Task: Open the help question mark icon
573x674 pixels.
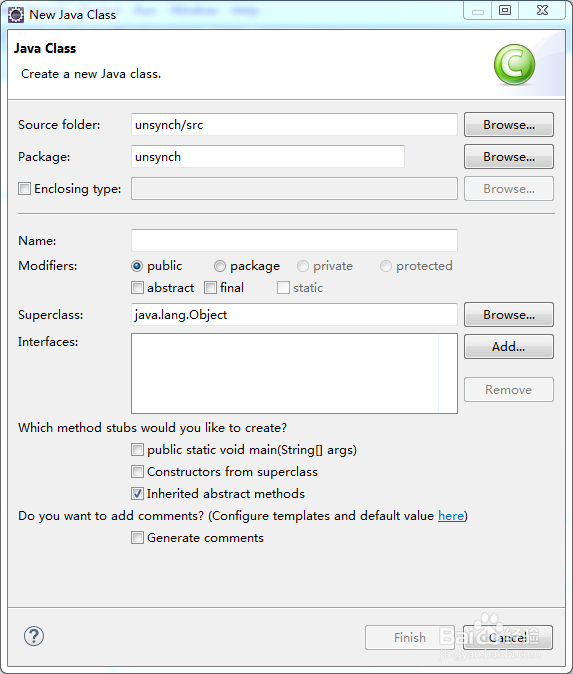Action: pos(34,636)
